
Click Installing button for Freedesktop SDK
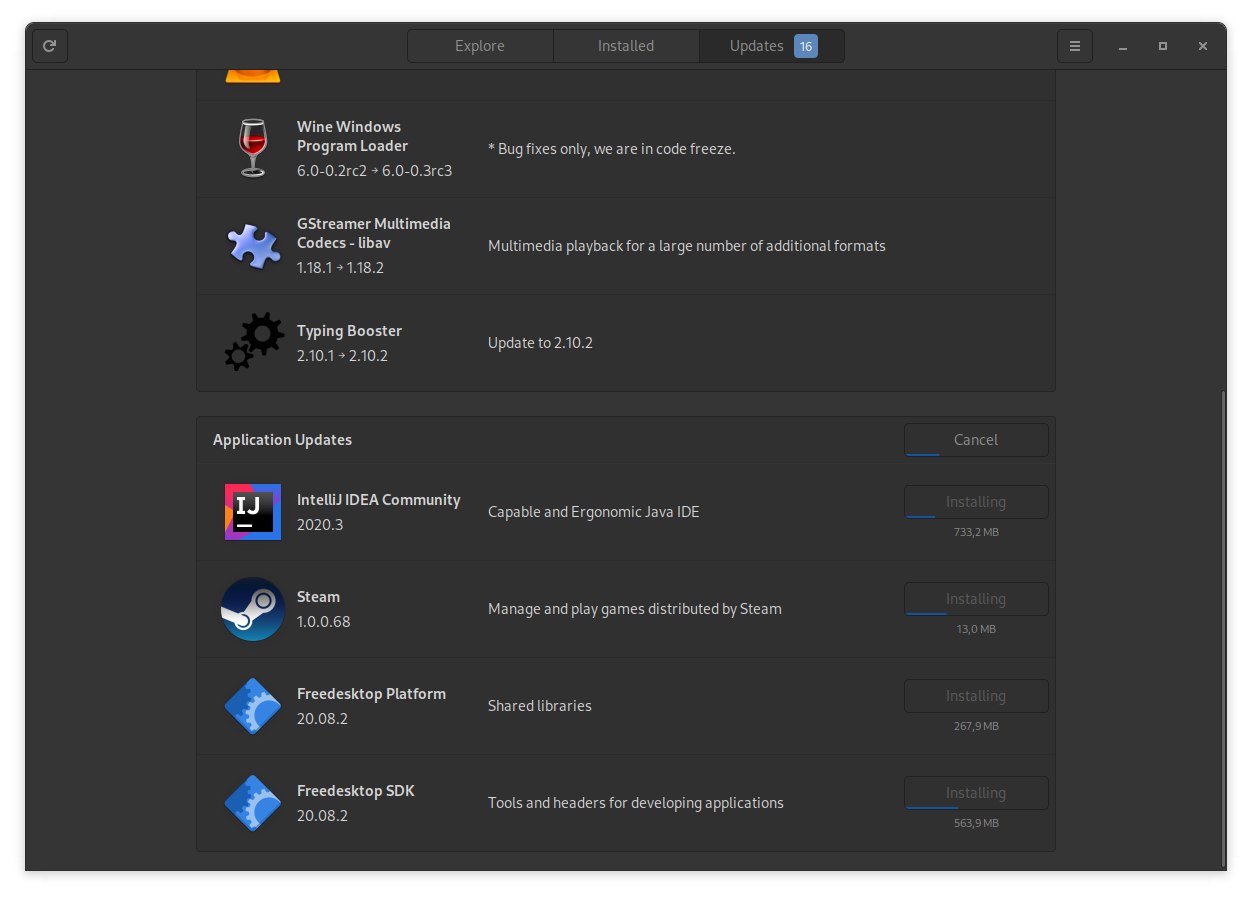click(x=976, y=793)
